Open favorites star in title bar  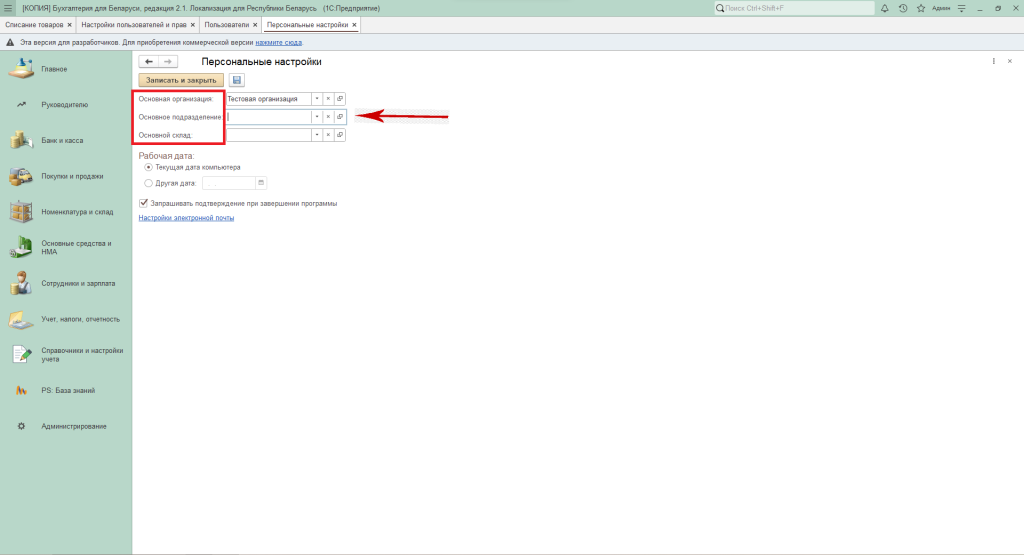(x=920, y=8)
